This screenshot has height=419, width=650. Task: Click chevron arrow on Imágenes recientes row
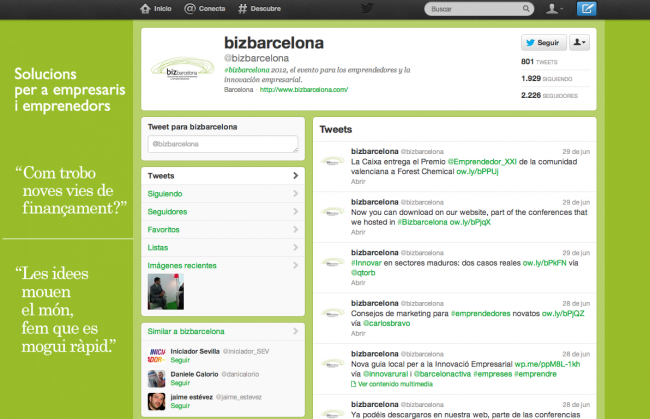[296, 265]
